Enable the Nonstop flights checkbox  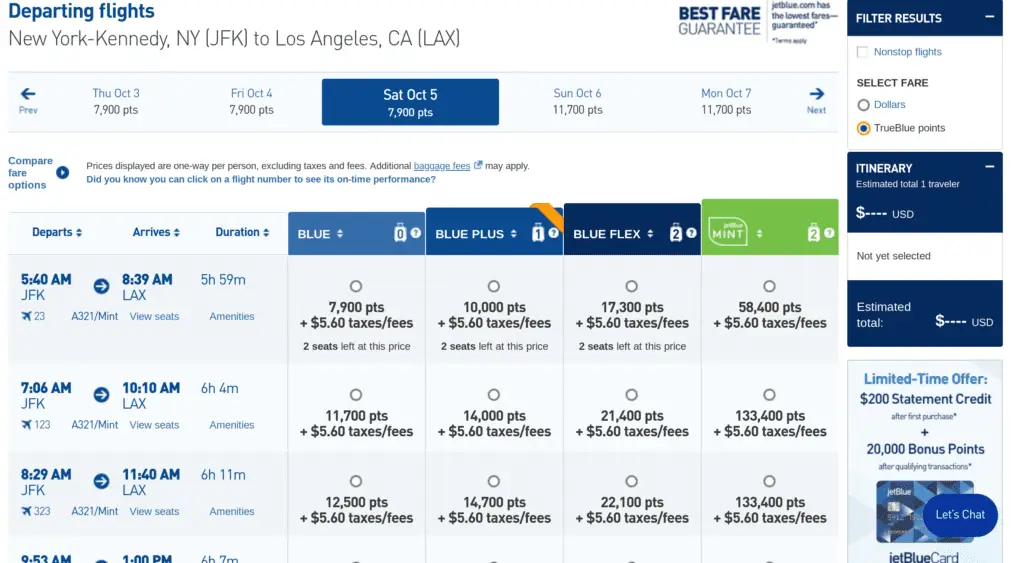pos(863,52)
